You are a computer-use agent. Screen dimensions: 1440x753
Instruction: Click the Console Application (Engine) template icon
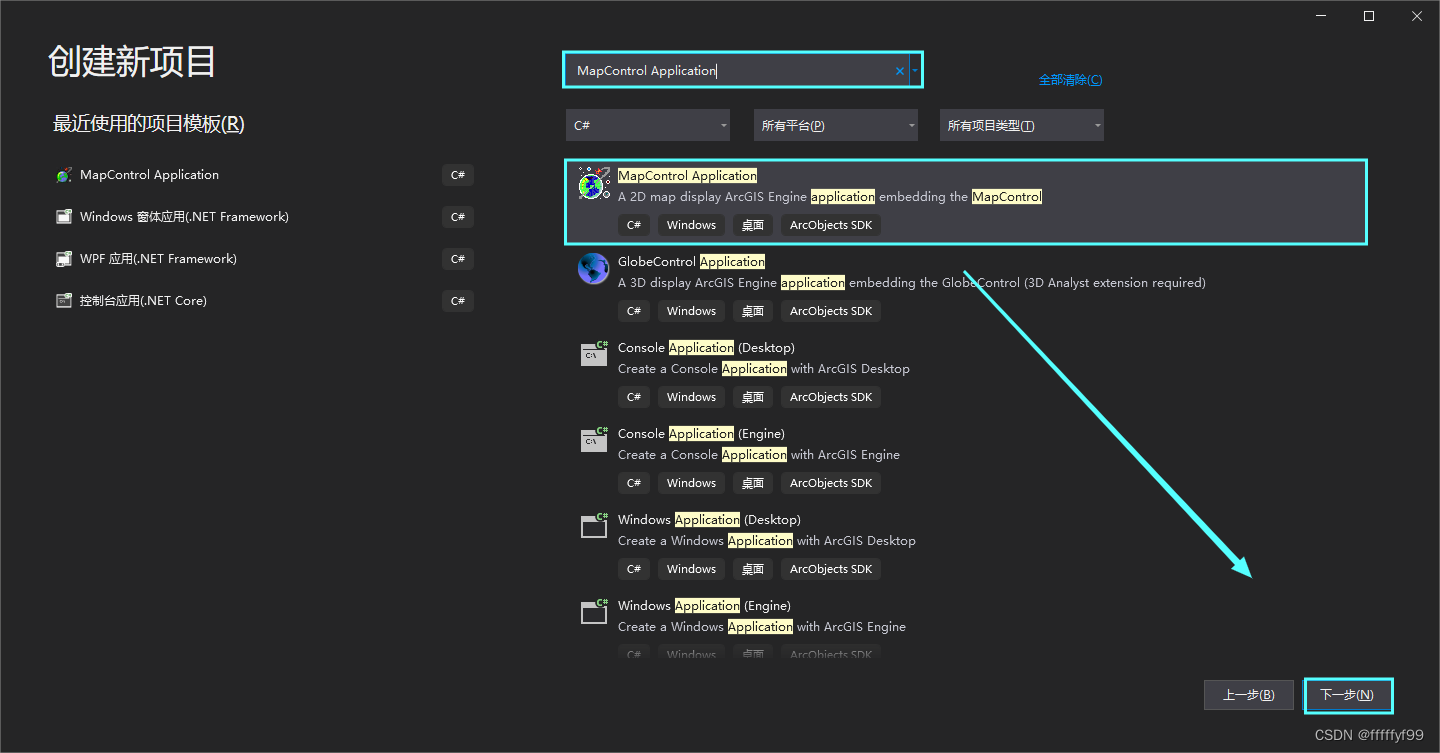[x=594, y=440]
